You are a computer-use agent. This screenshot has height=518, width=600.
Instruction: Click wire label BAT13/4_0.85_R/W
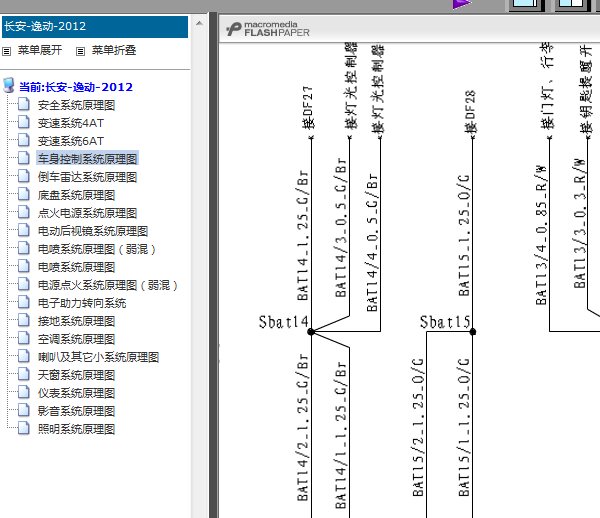tap(541, 235)
